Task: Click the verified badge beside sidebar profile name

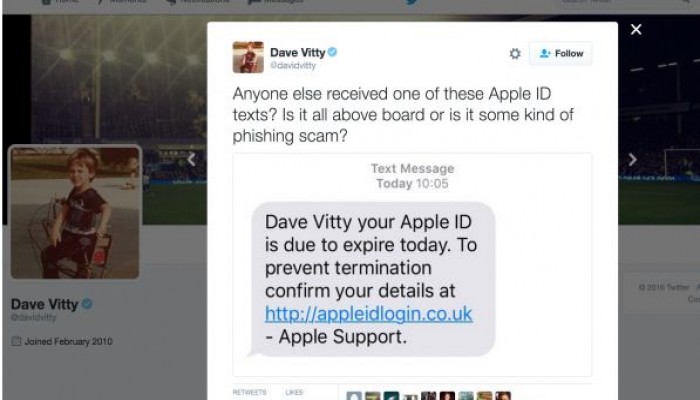Action: pos(87,304)
